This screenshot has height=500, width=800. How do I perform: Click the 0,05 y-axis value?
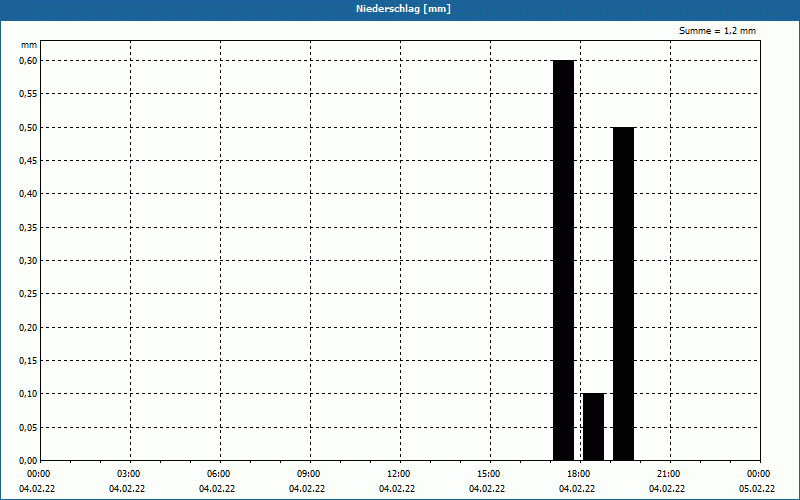tap(28, 428)
